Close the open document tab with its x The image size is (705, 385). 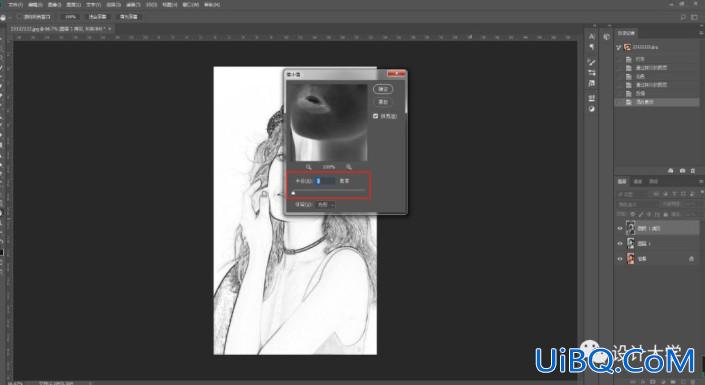point(110,28)
